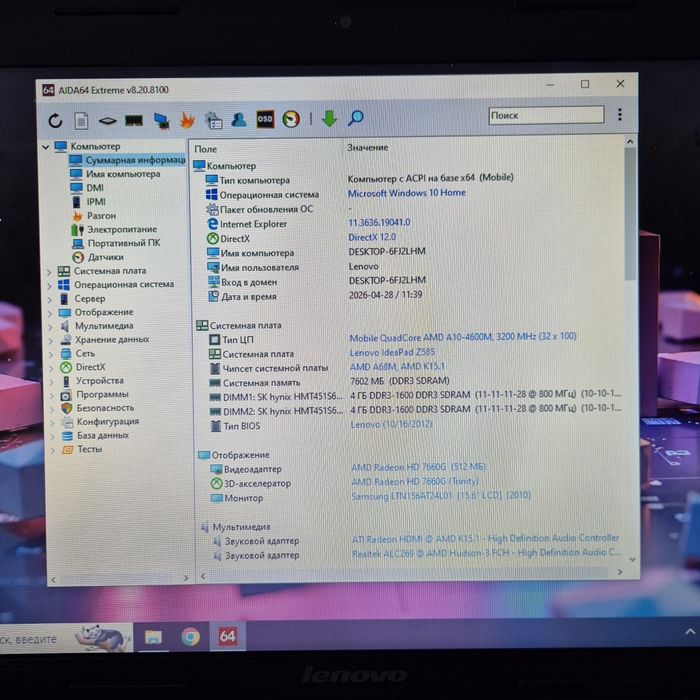Open the 11.3636.19041.0 version link
Viewport: 700px width, 700px height.
tap(379, 222)
